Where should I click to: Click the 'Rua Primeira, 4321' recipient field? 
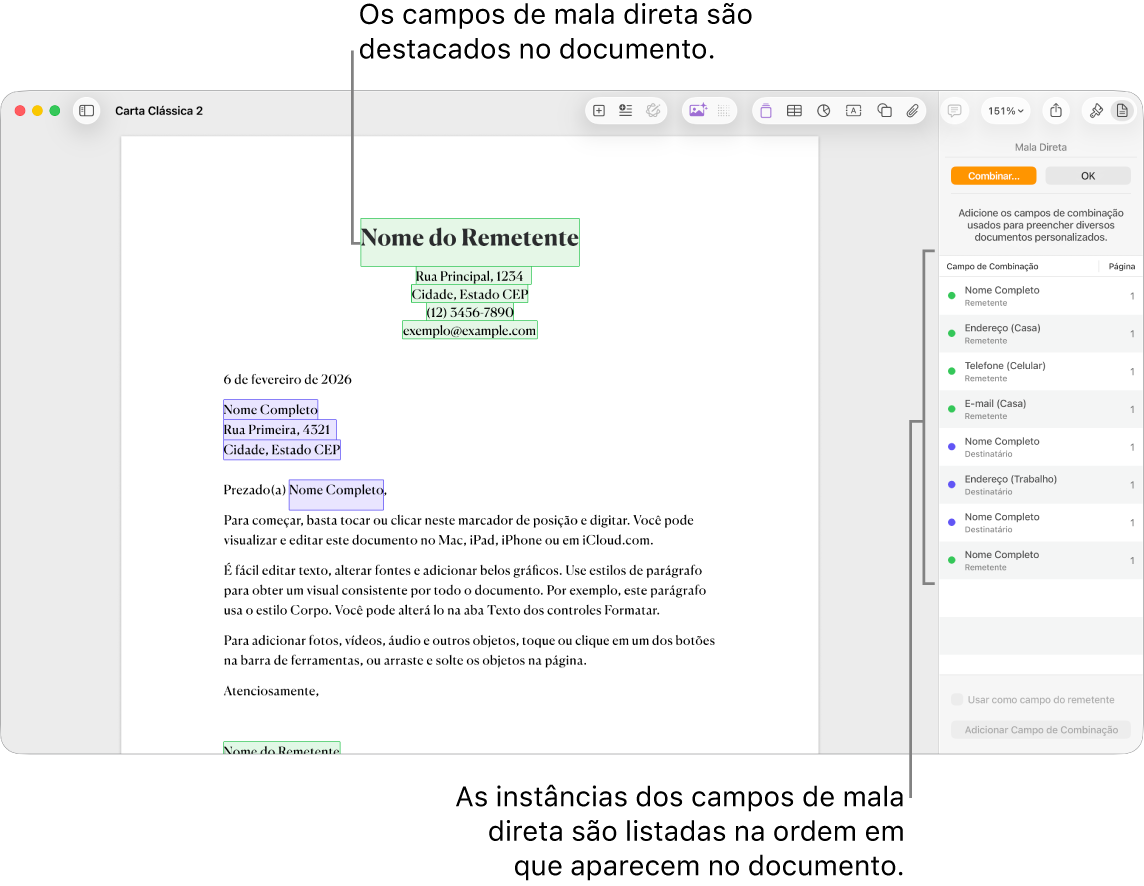click(x=279, y=430)
